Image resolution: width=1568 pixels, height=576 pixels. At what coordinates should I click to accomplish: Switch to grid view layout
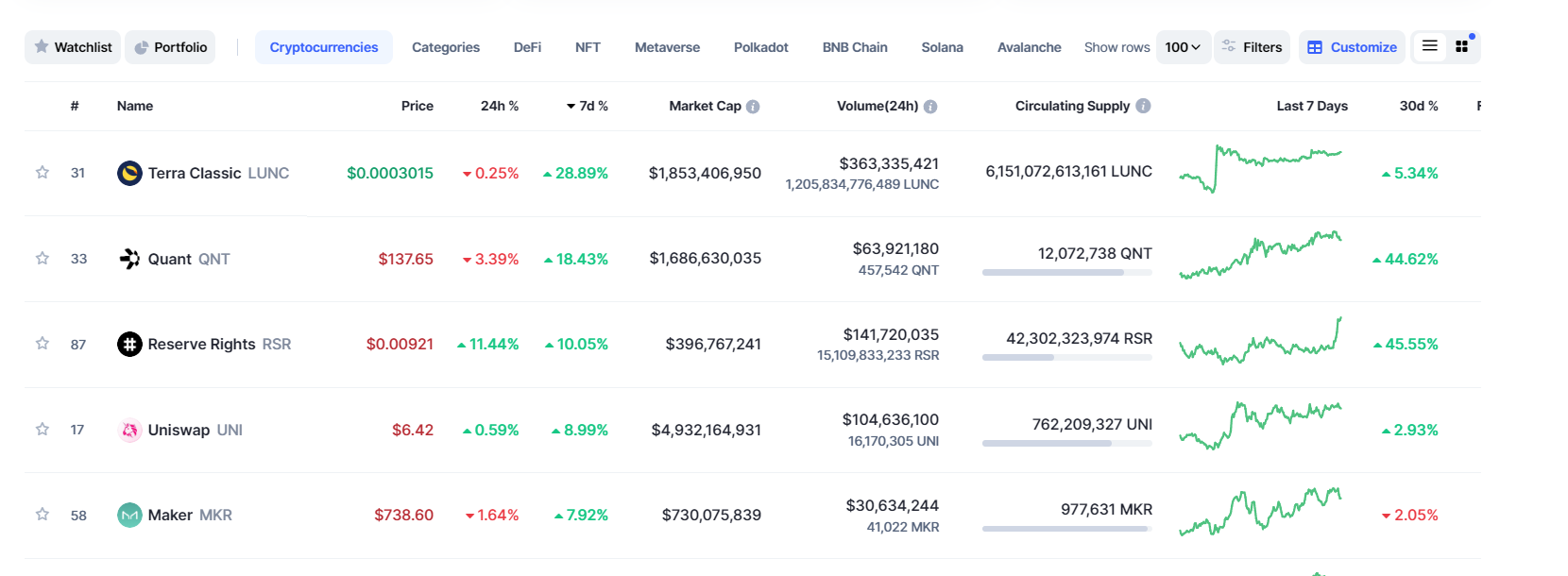click(x=1462, y=46)
